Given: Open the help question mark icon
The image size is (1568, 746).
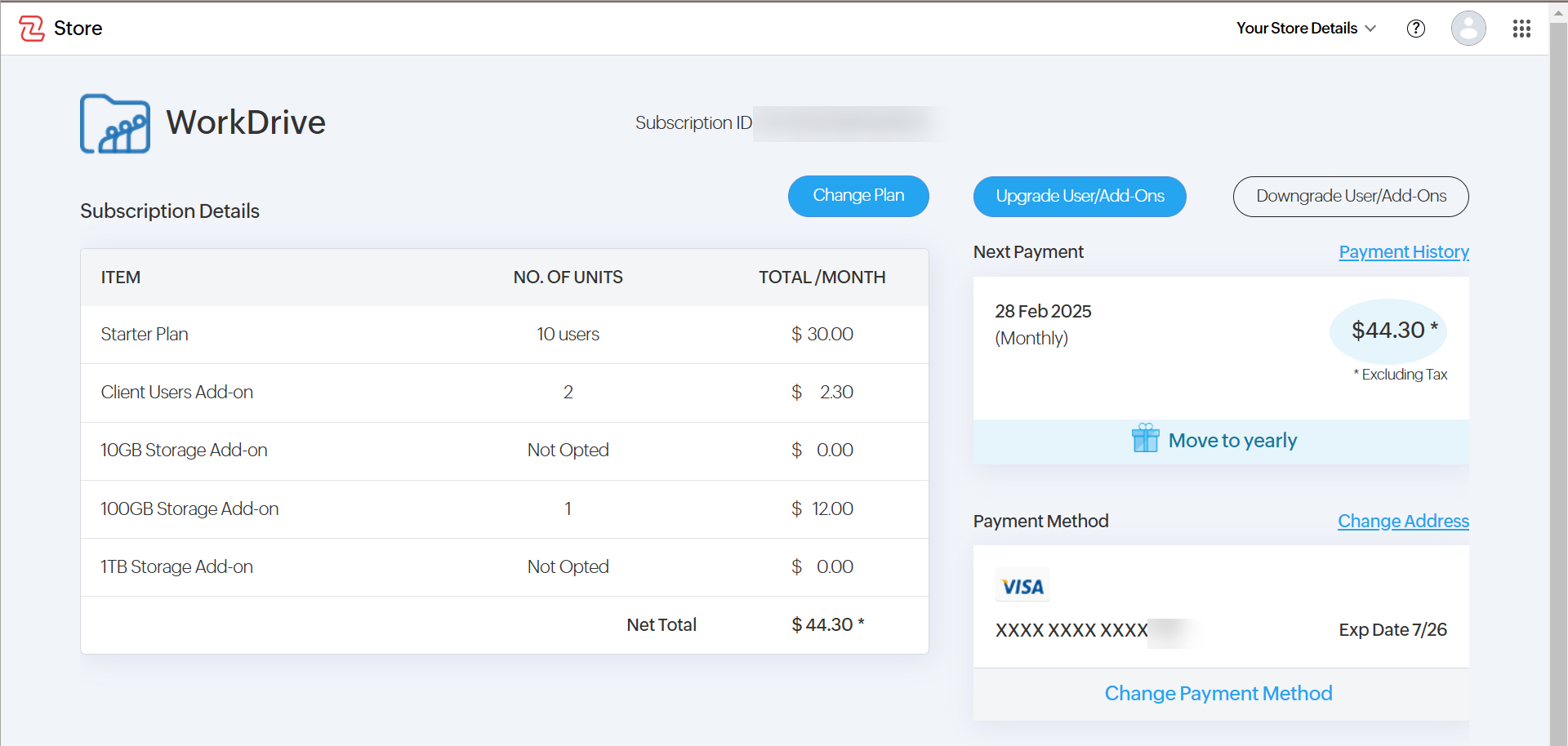Looking at the screenshot, I should [1415, 29].
